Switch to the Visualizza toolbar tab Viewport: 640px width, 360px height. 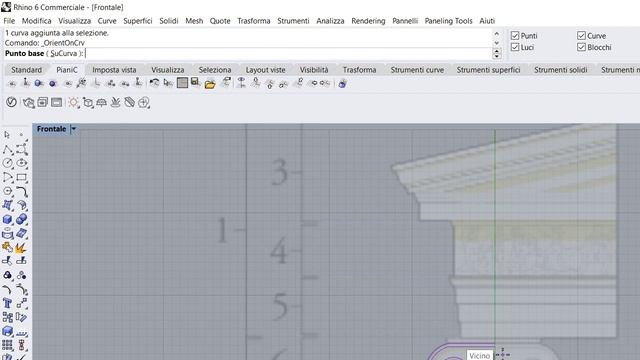pos(168,70)
